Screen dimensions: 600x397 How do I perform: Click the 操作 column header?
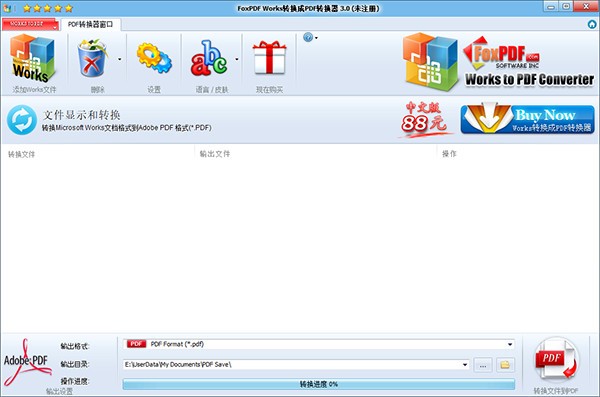pyautogui.click(x=449, y=154)
